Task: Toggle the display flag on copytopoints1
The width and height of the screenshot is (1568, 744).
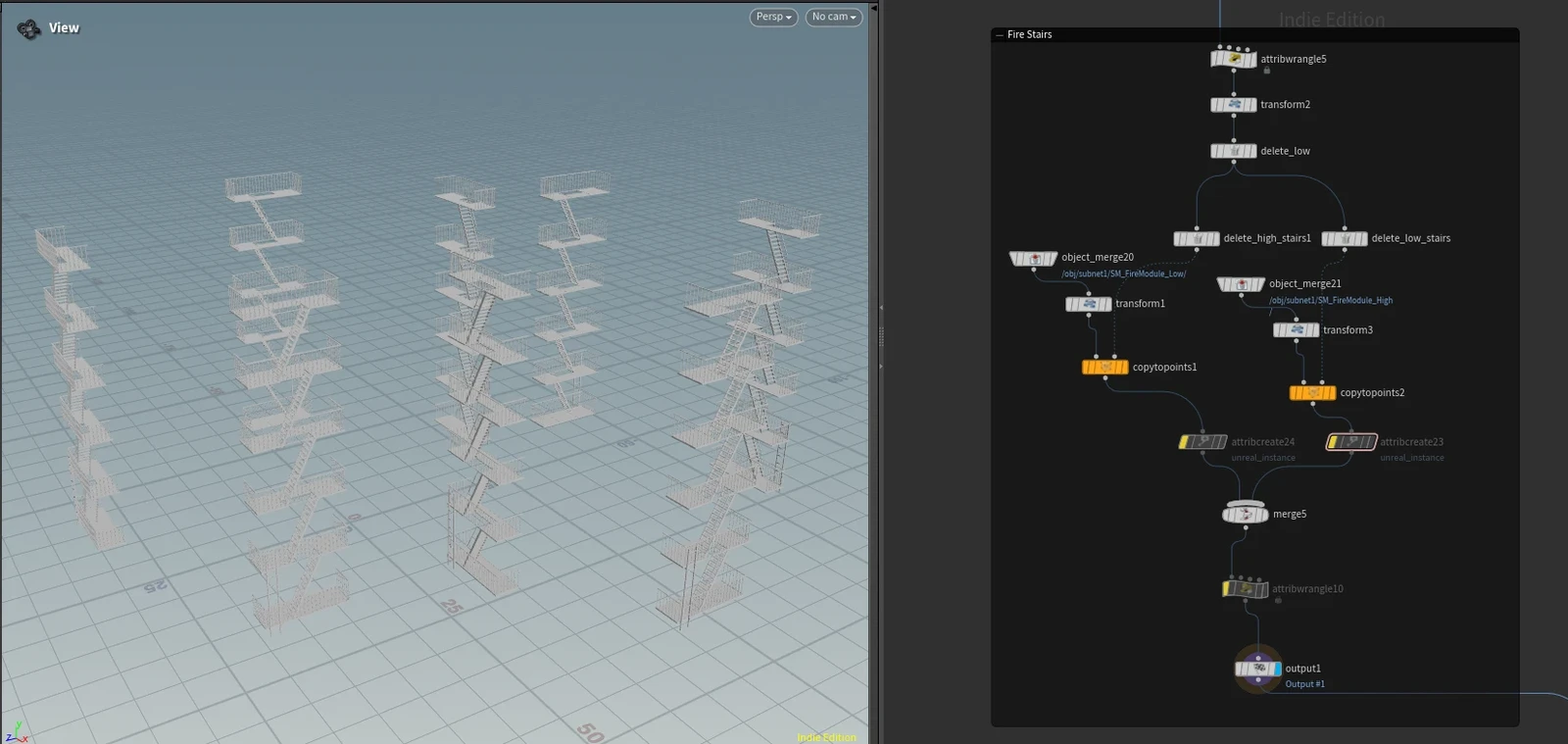Action: [x=1124, y=368]
